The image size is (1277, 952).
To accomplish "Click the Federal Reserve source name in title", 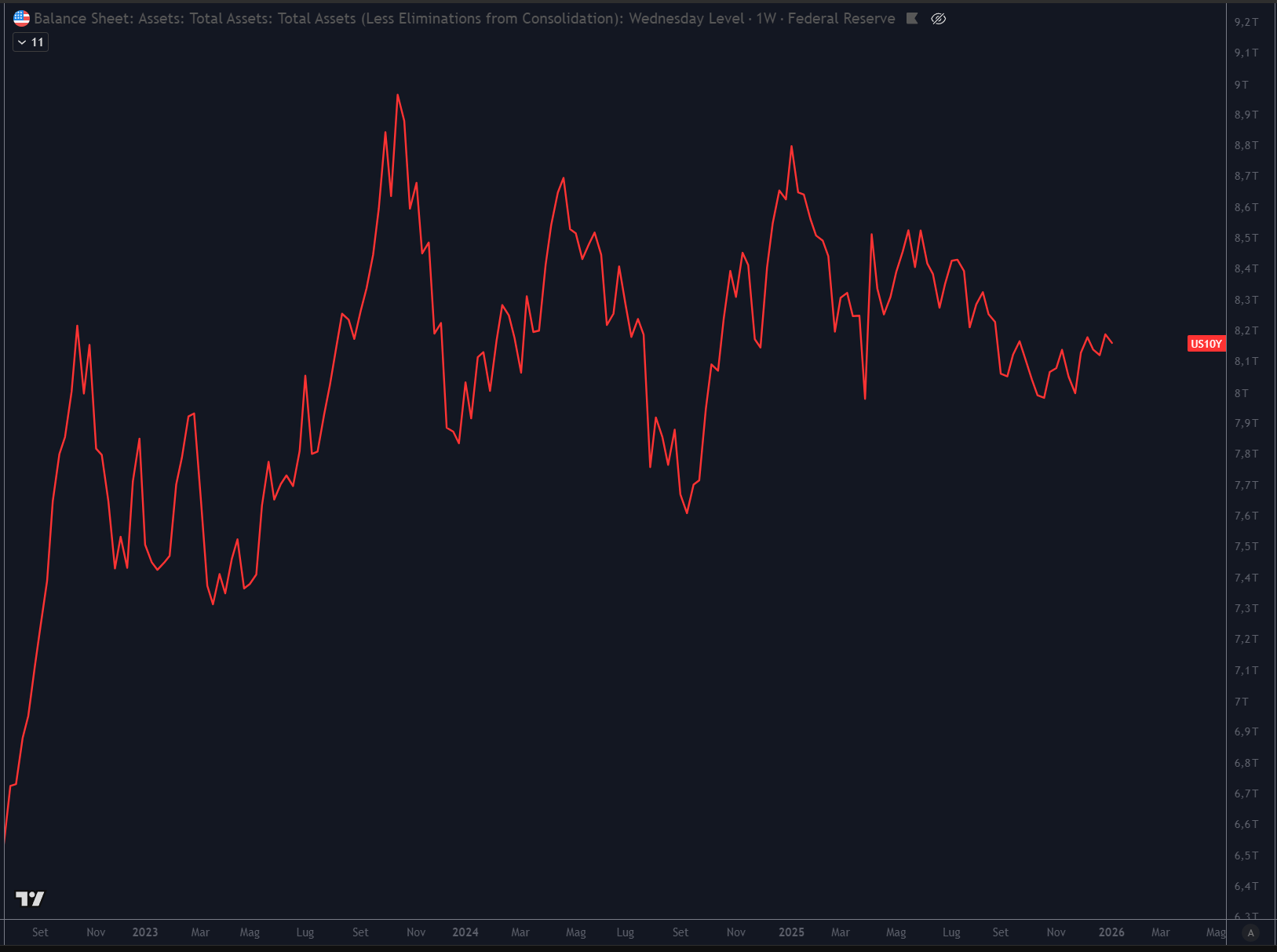I will (841, 18).
